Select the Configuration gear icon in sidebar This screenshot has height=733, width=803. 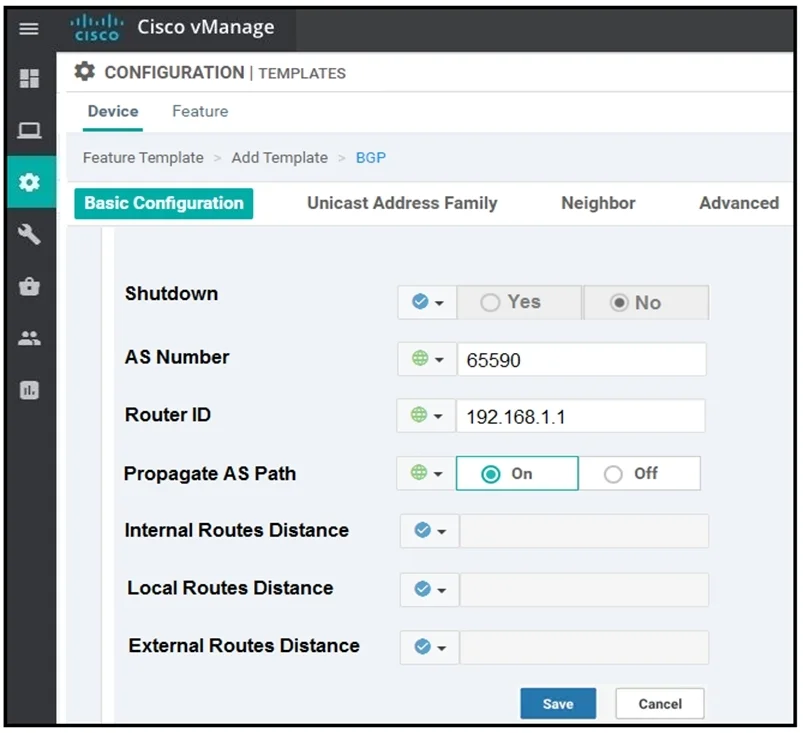[30, 182]
